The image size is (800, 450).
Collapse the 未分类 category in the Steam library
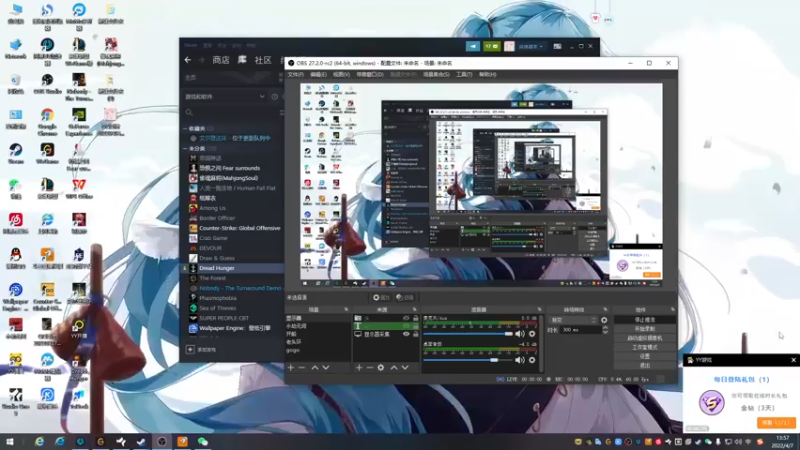(x=185, y=148)
